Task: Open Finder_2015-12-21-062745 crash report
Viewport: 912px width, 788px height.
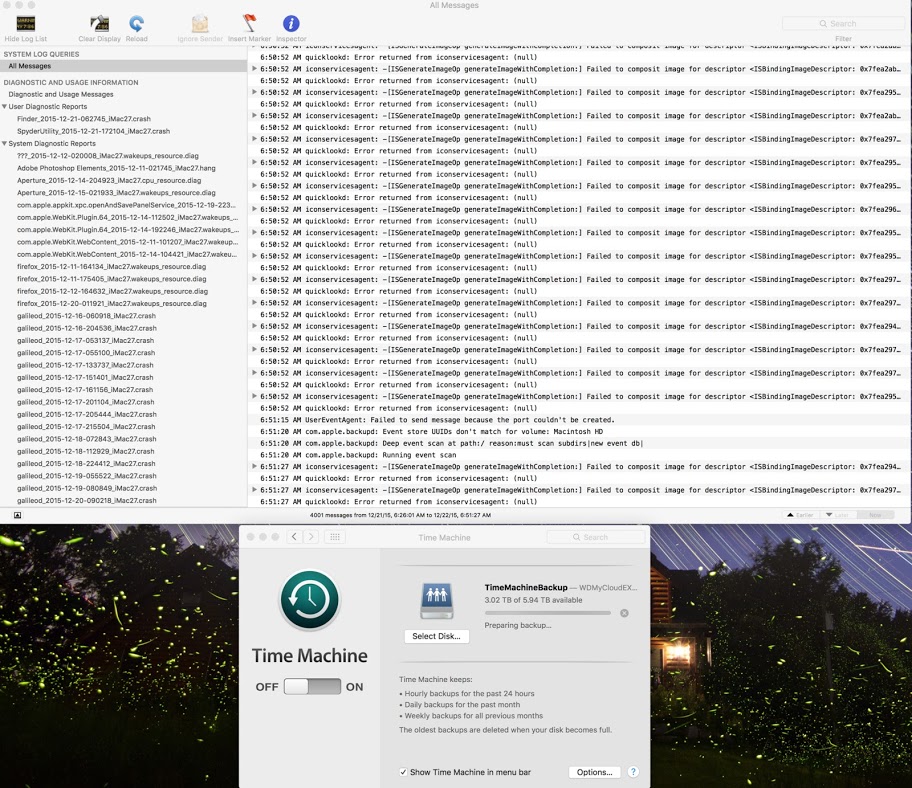Action: click(84, 119)
